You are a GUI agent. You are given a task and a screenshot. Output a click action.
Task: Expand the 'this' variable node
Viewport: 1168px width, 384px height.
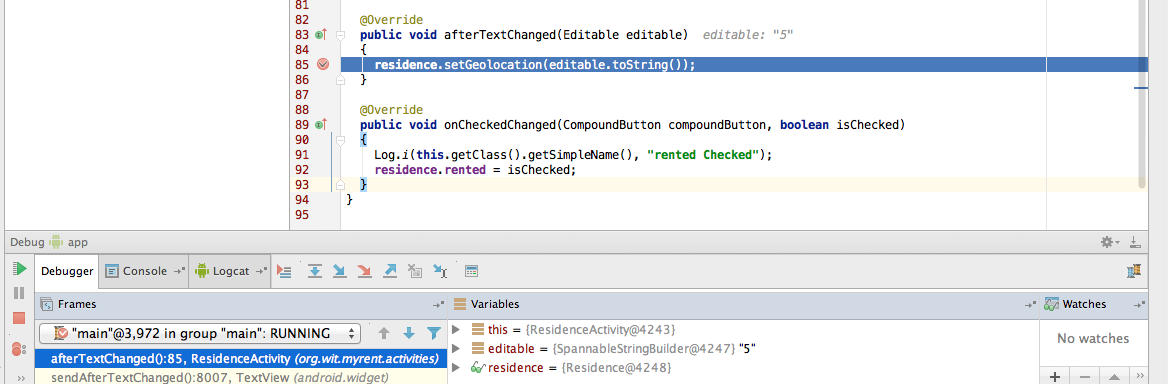(457, 329)
